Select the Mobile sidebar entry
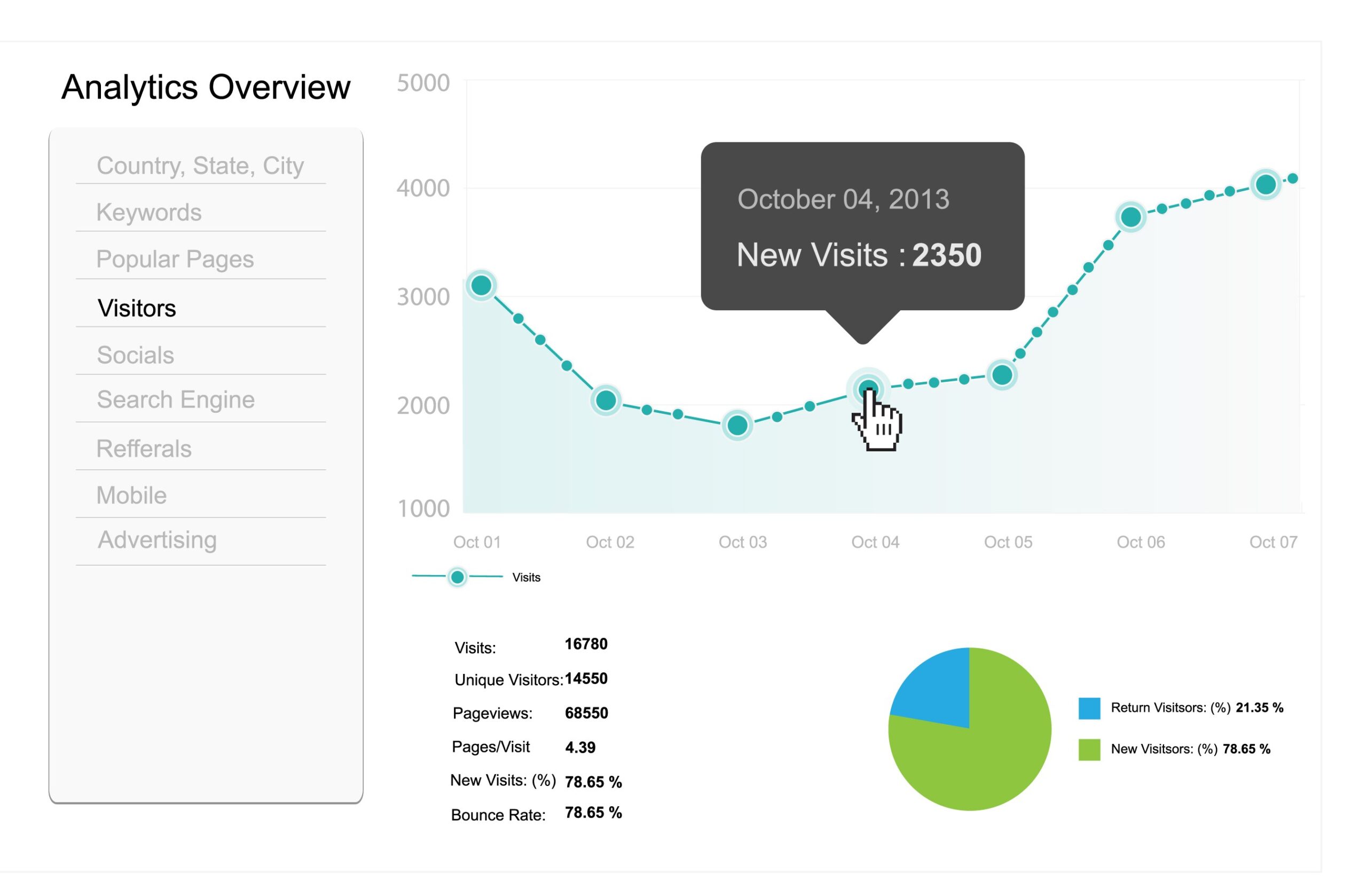1367x896 pixels. [131, 494]
